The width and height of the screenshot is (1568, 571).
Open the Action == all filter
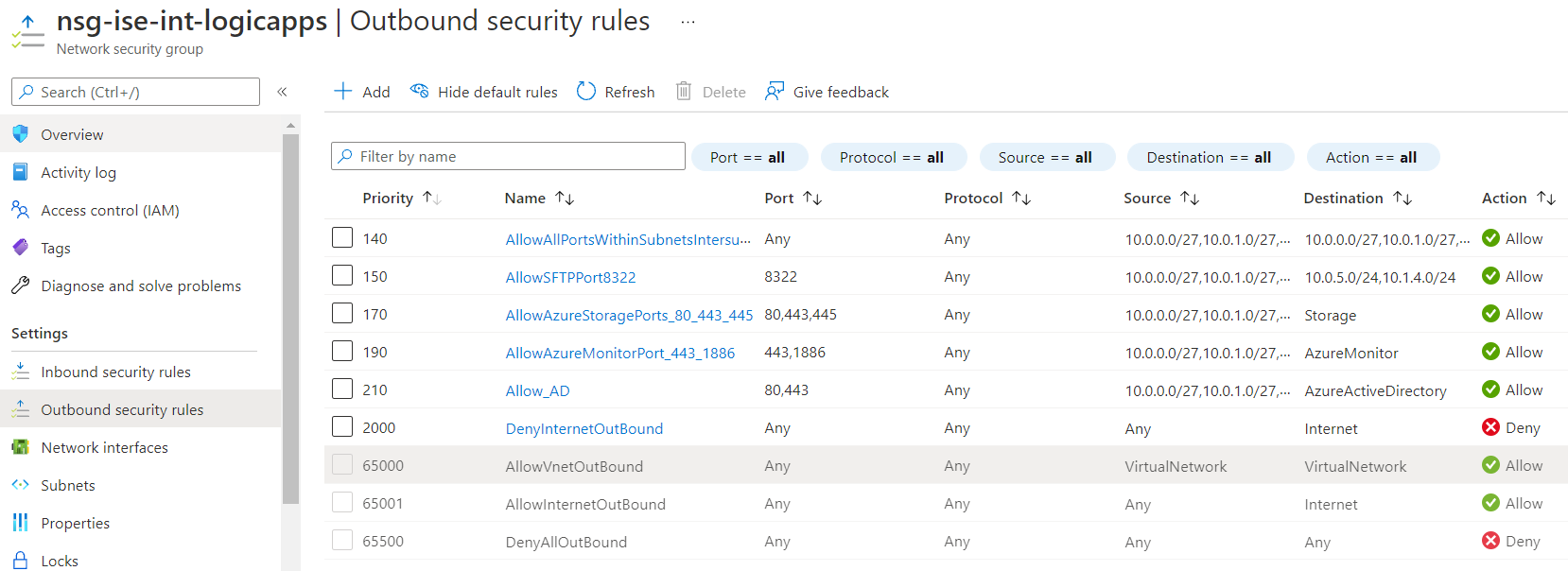pos(1373,157)
